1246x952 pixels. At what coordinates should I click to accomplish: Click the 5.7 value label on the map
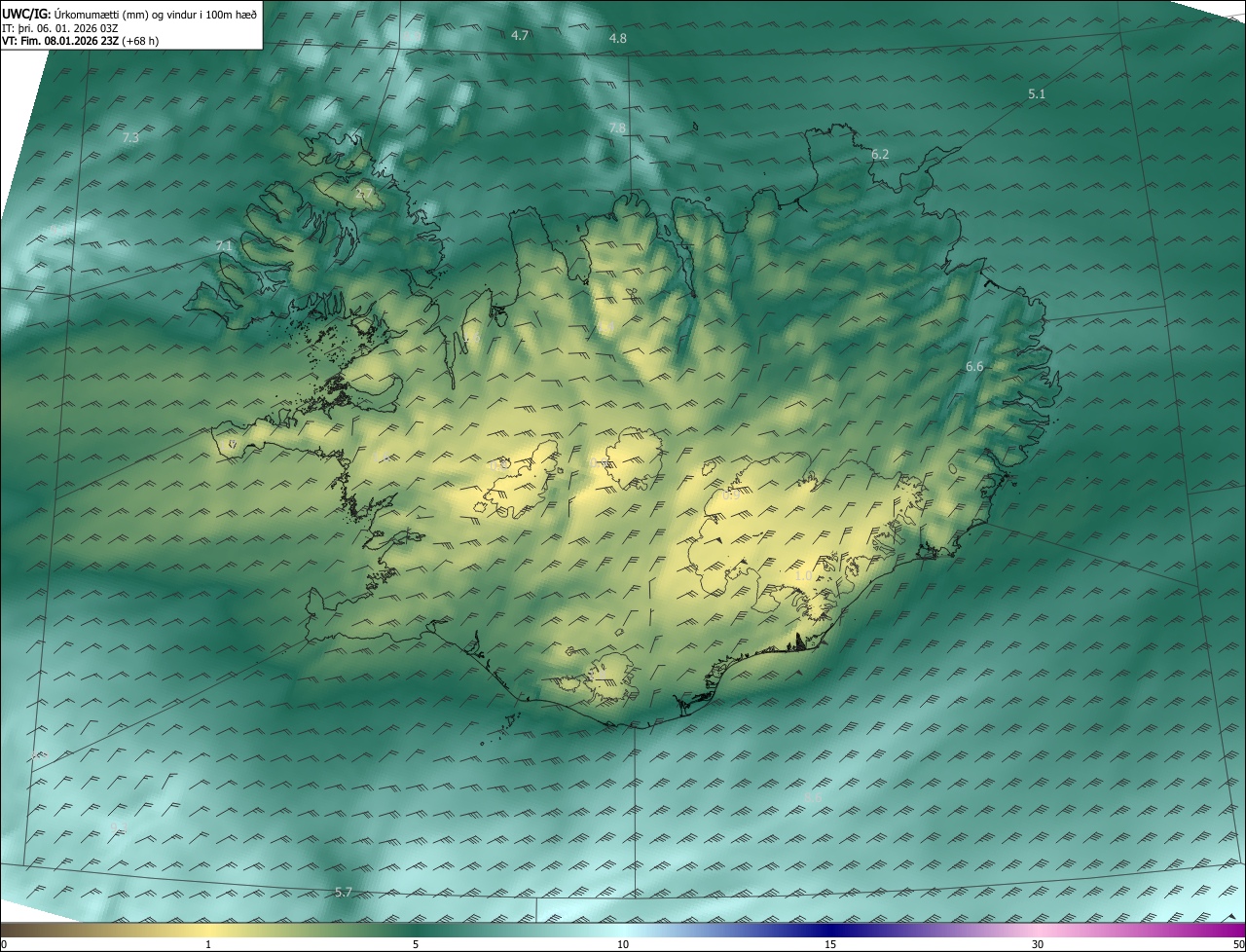tap(343, 893)
